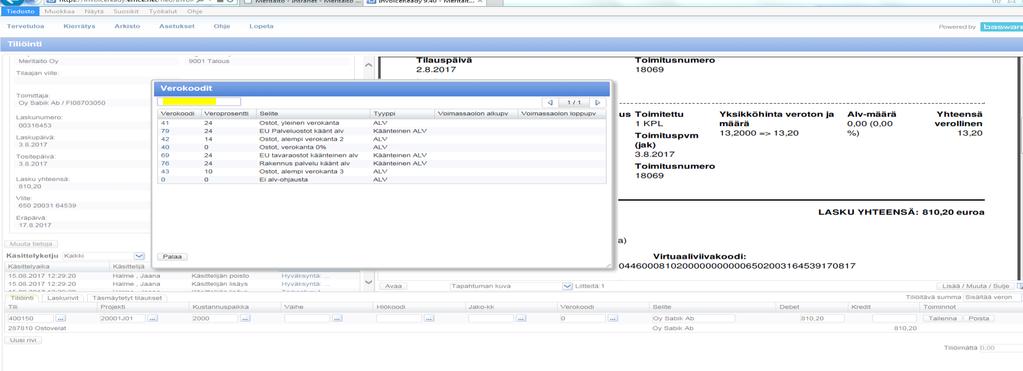The height and width of the screenshot is (371, 1023).
Task: Switch to the Laskurivit tab
Action: tap(64, 297)
